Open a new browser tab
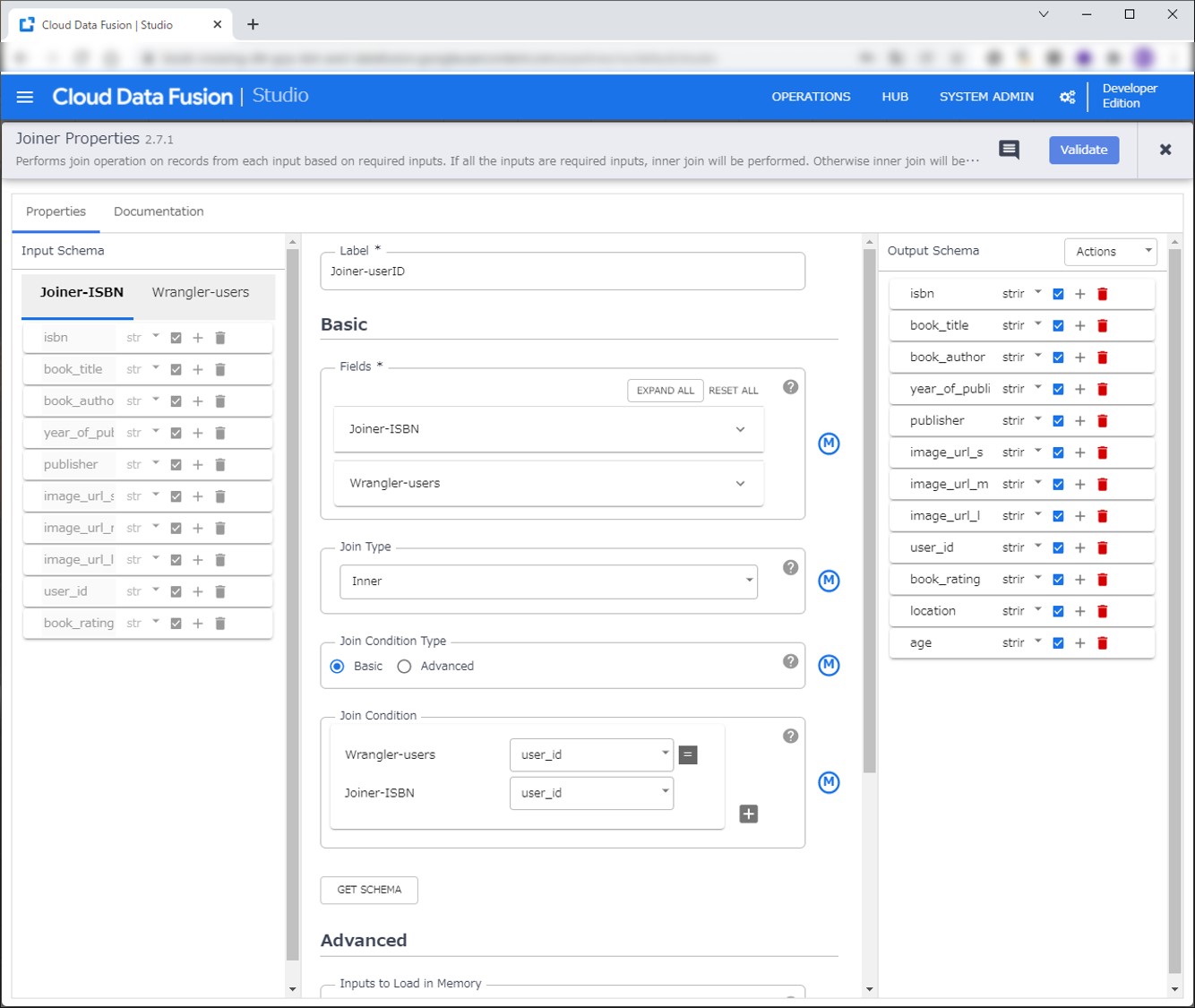This screenshot has height=1008, width=1195. pyautogui.click(x=253, y=25)
